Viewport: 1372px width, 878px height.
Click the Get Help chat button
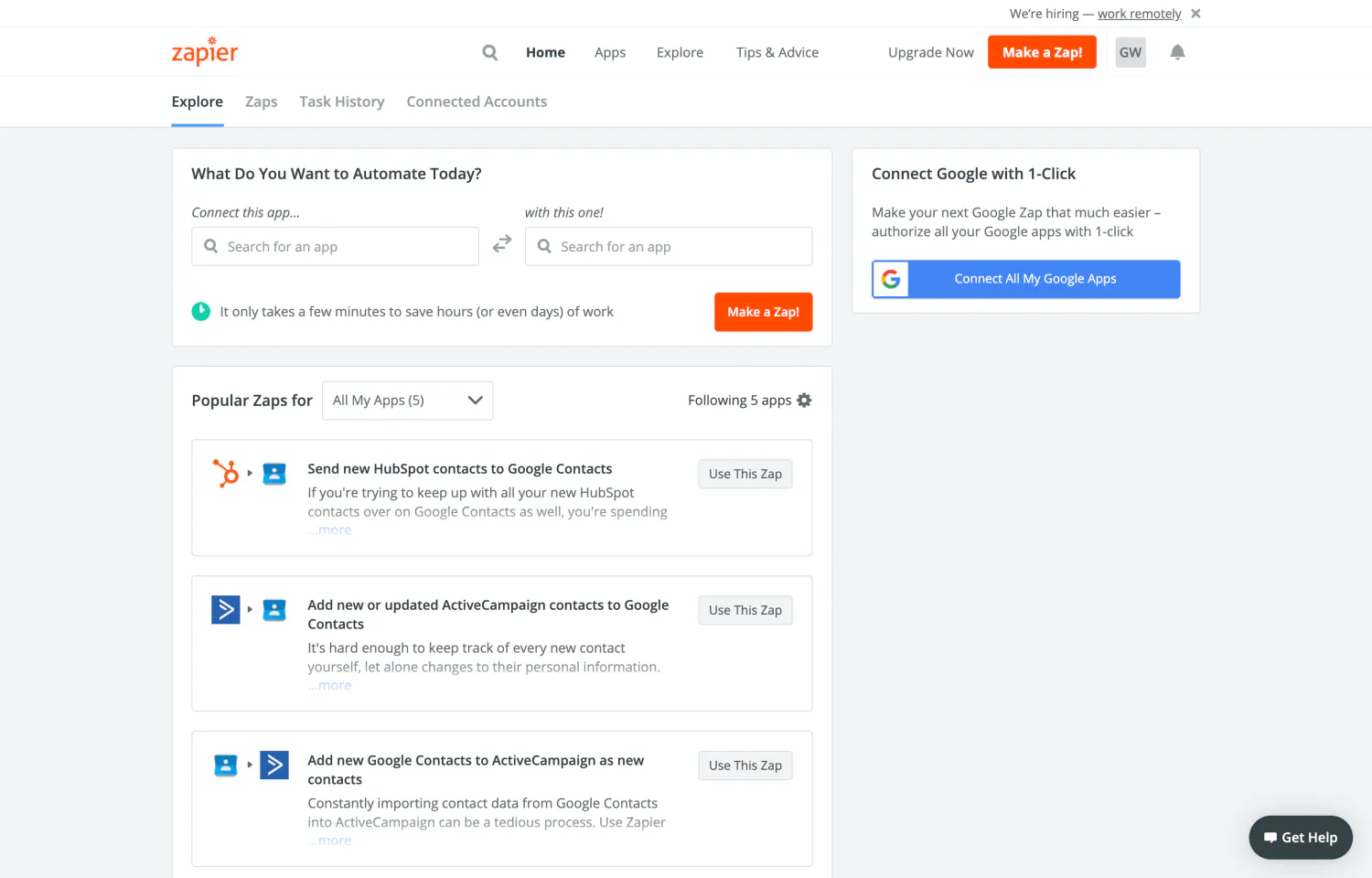coord(1301,838)
